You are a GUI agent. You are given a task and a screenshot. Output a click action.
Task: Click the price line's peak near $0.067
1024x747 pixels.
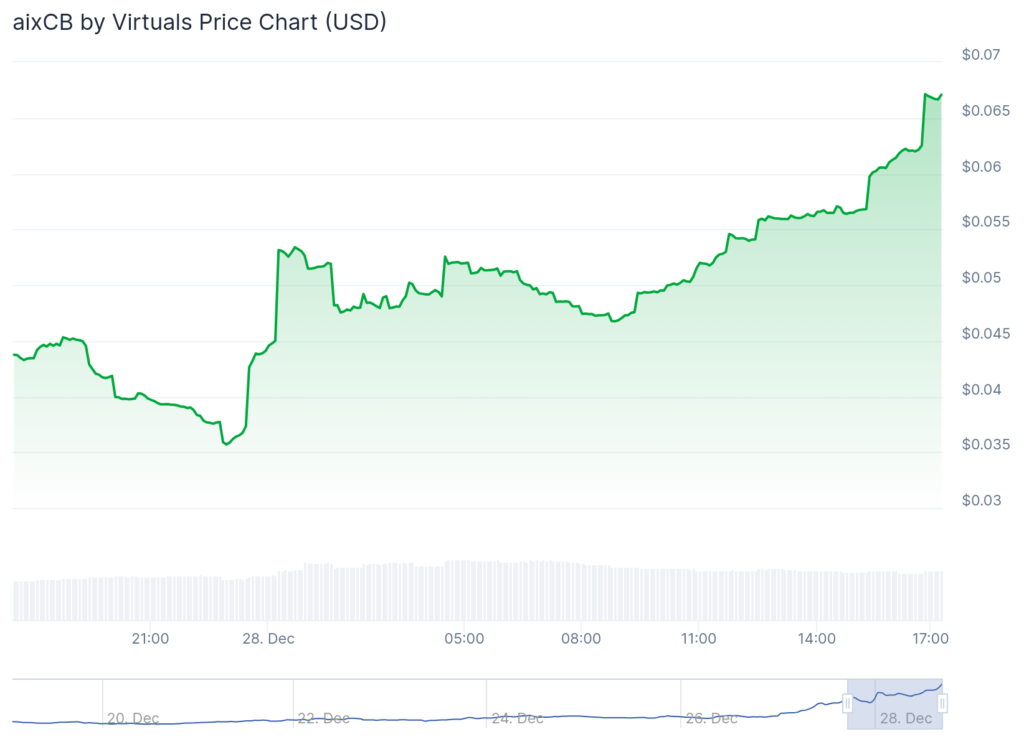(x=925, y=94)
